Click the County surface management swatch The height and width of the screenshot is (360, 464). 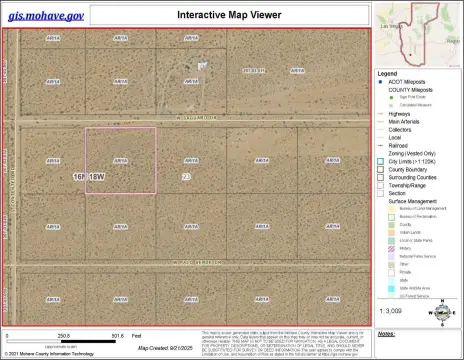click(391, 225)
